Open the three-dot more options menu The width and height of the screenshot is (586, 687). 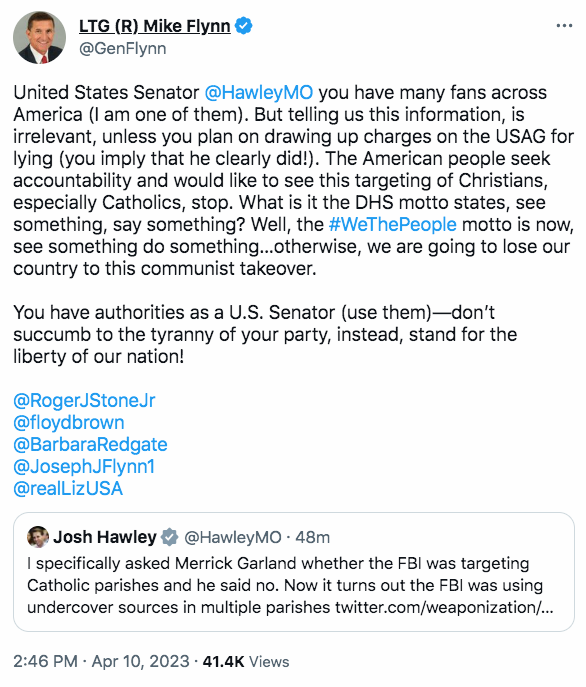point(564,26)
